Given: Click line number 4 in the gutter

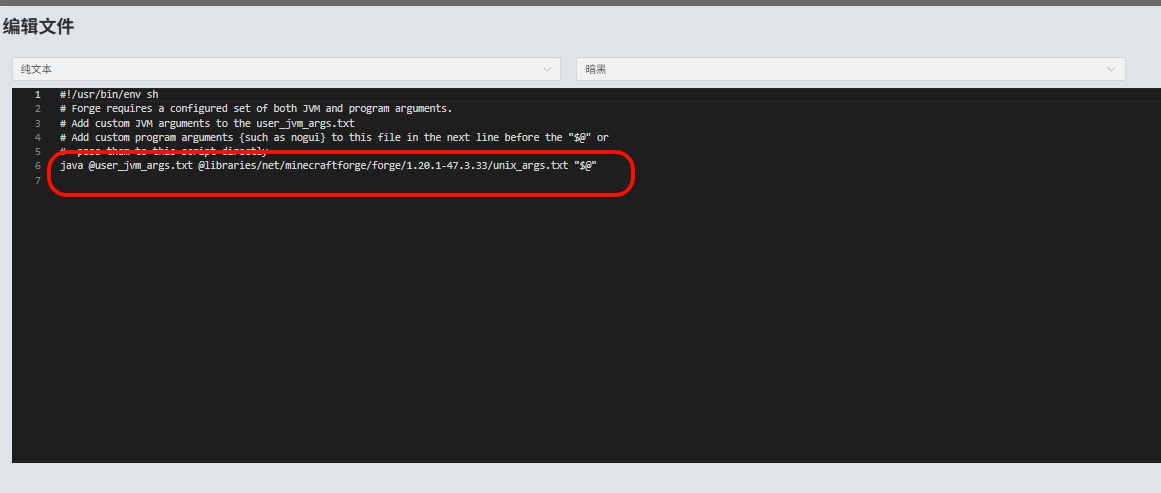Looking at the screenshot, I should point(37,138).
